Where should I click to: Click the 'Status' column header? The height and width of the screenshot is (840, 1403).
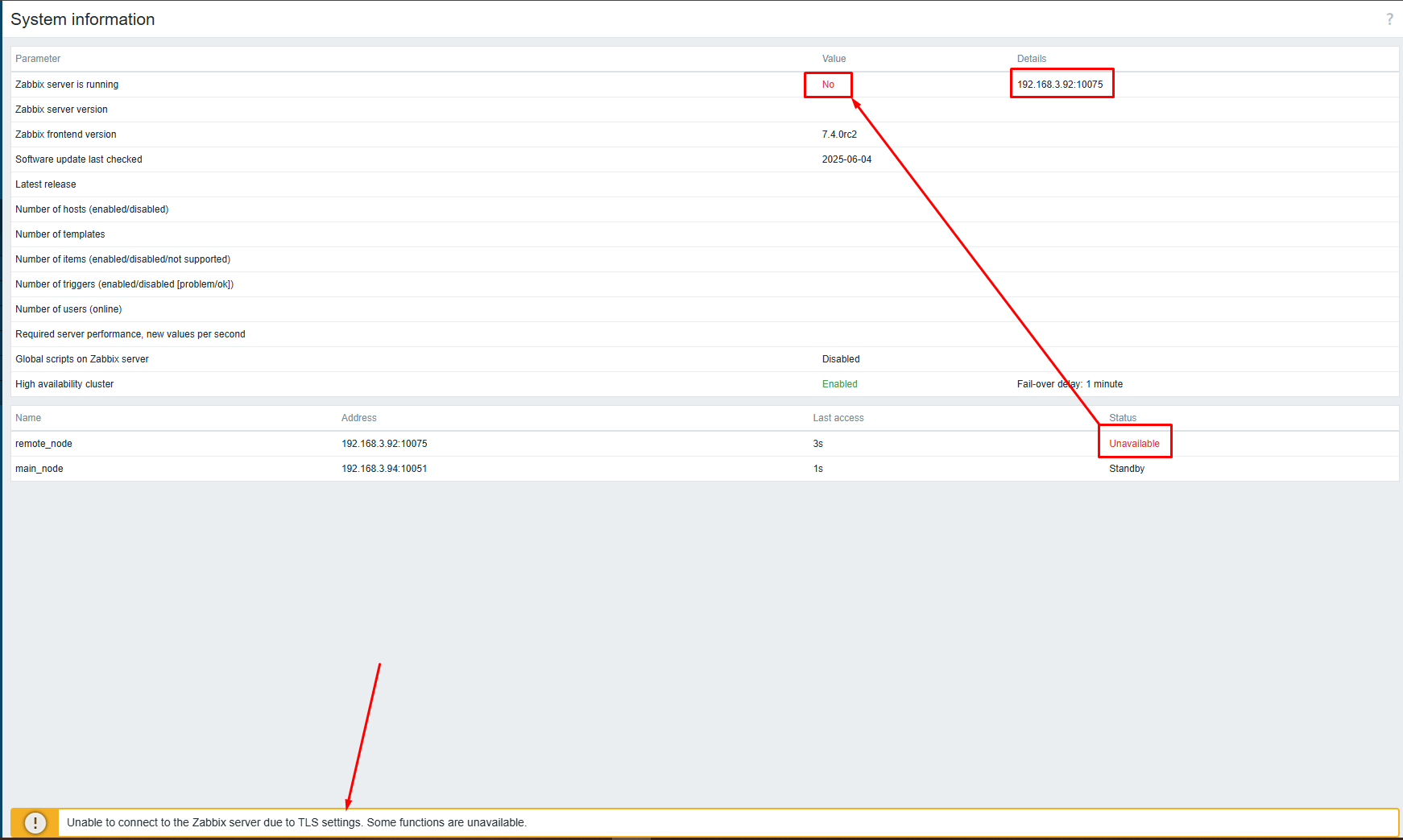click(x=1123, y=418)
